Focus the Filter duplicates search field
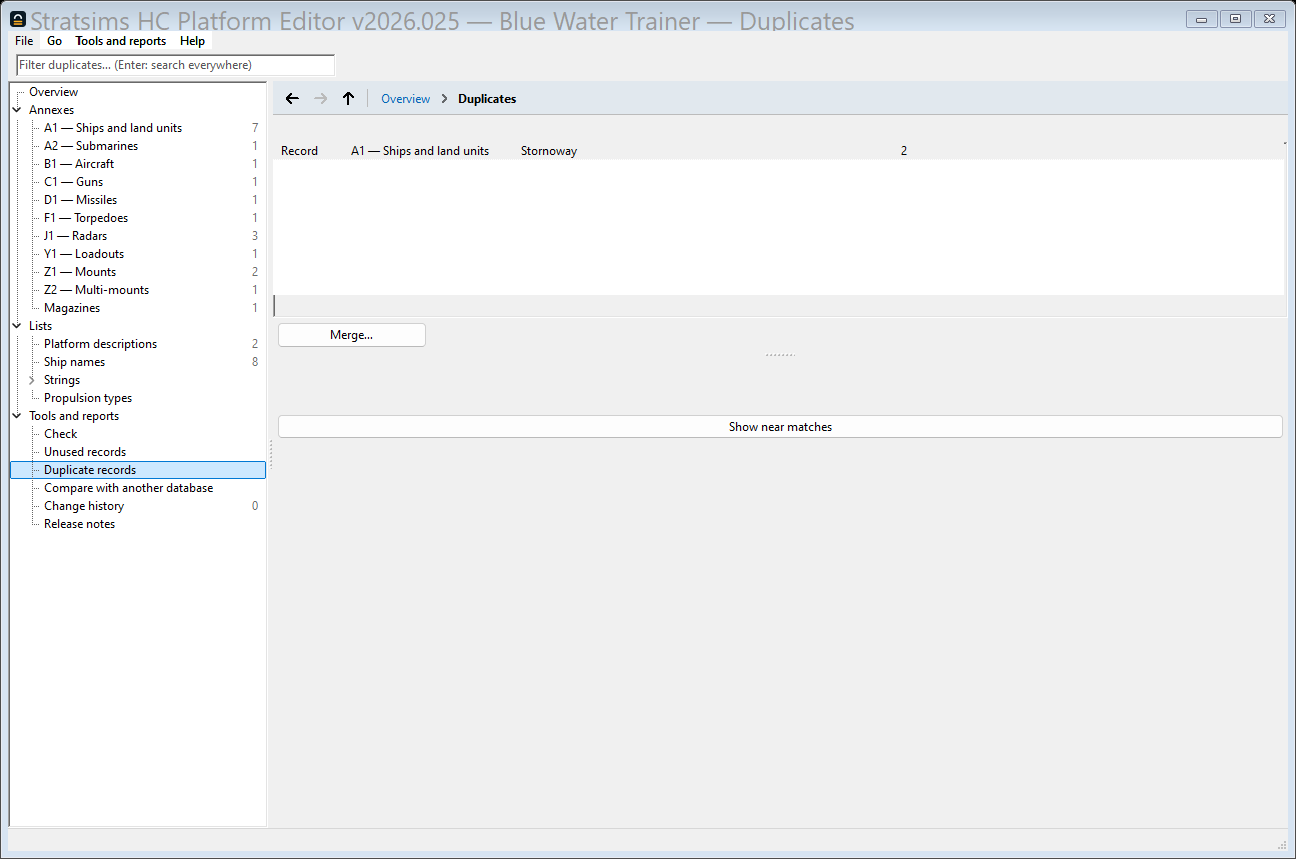The image size is (1296, 859). point(176,65)
